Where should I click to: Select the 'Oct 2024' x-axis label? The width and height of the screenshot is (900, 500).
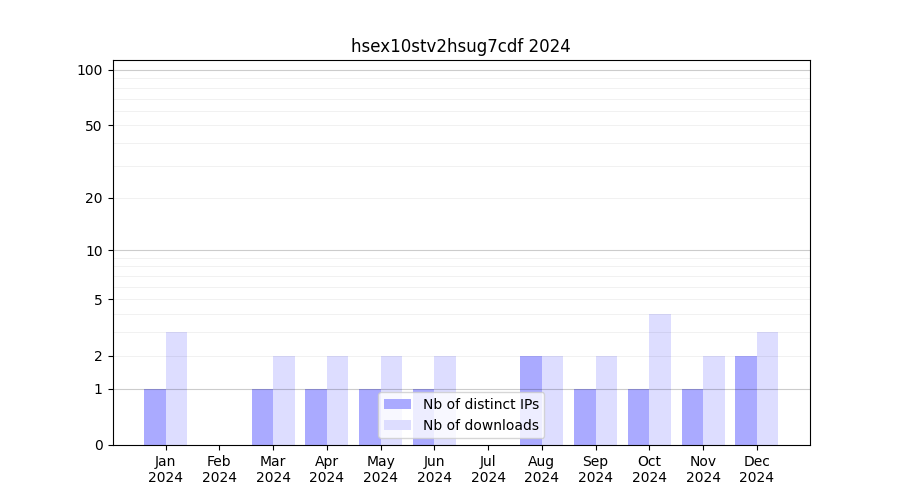coord(649,469)
